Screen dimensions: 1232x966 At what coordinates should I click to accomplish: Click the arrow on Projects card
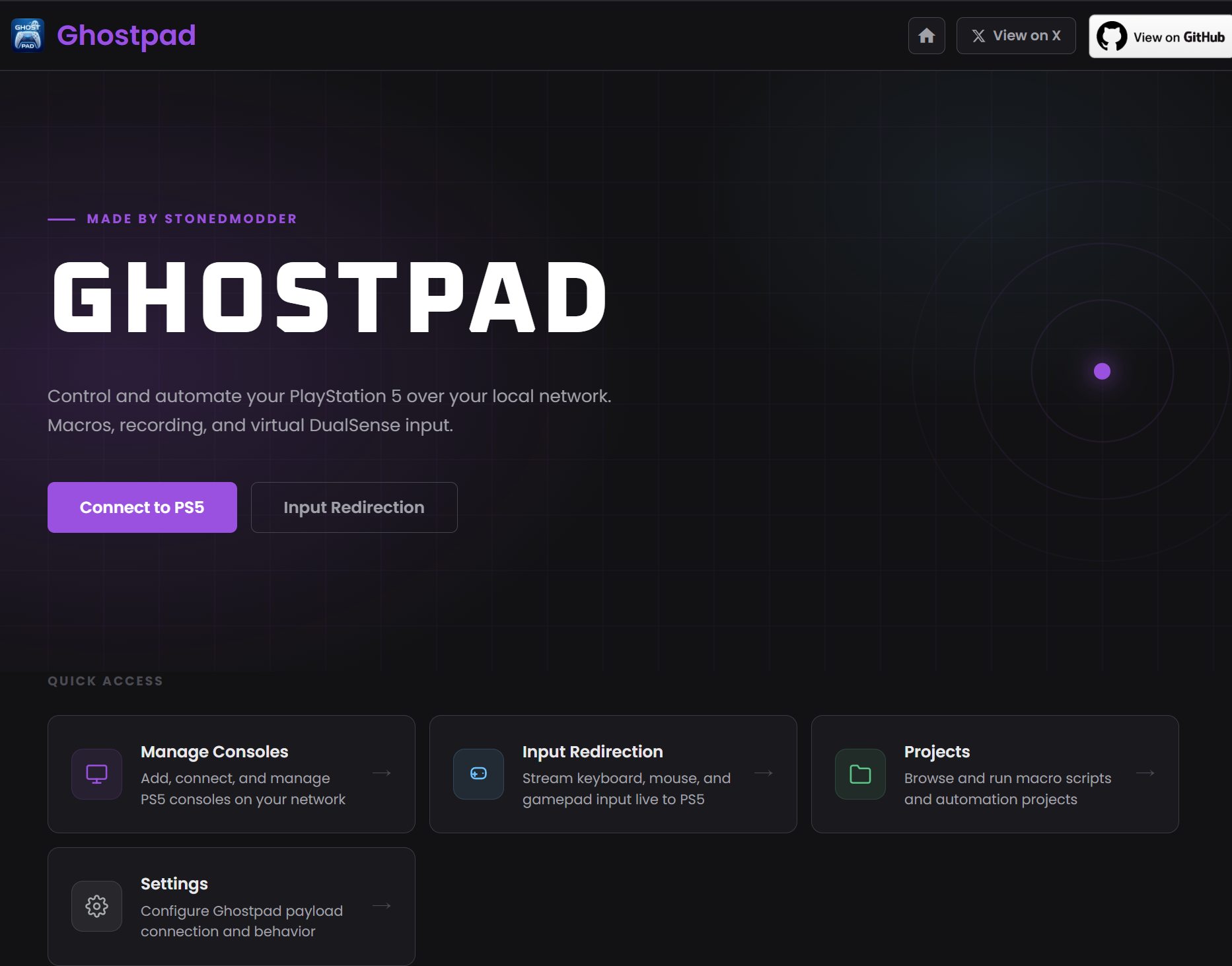[x=1145, y=773]
